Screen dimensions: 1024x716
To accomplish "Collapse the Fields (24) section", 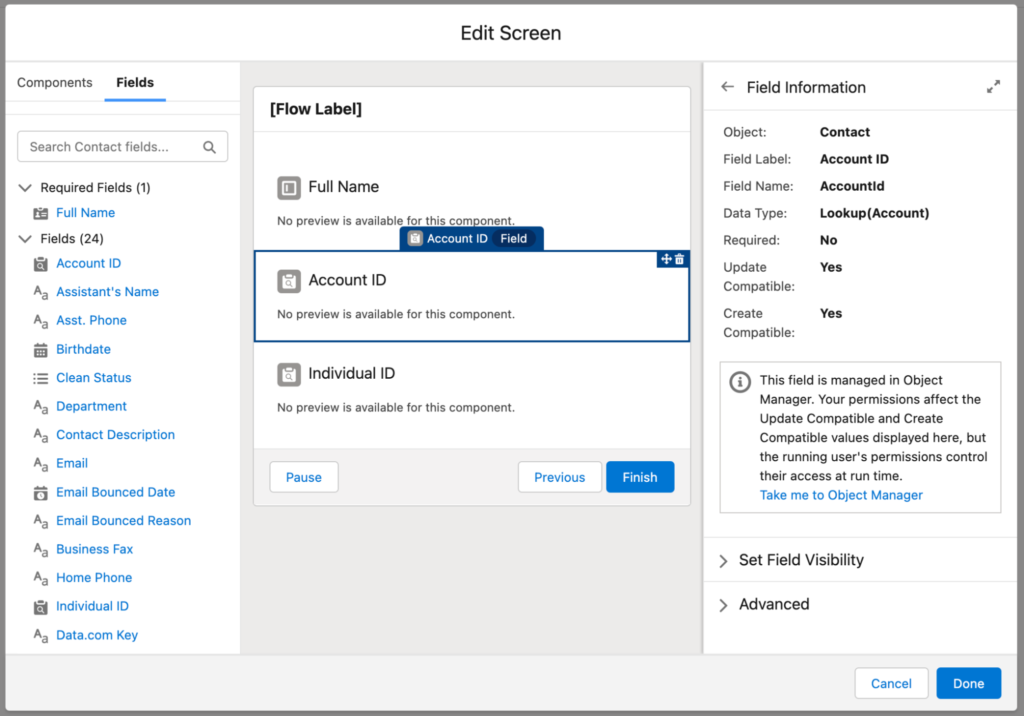I will pos(25,239).
